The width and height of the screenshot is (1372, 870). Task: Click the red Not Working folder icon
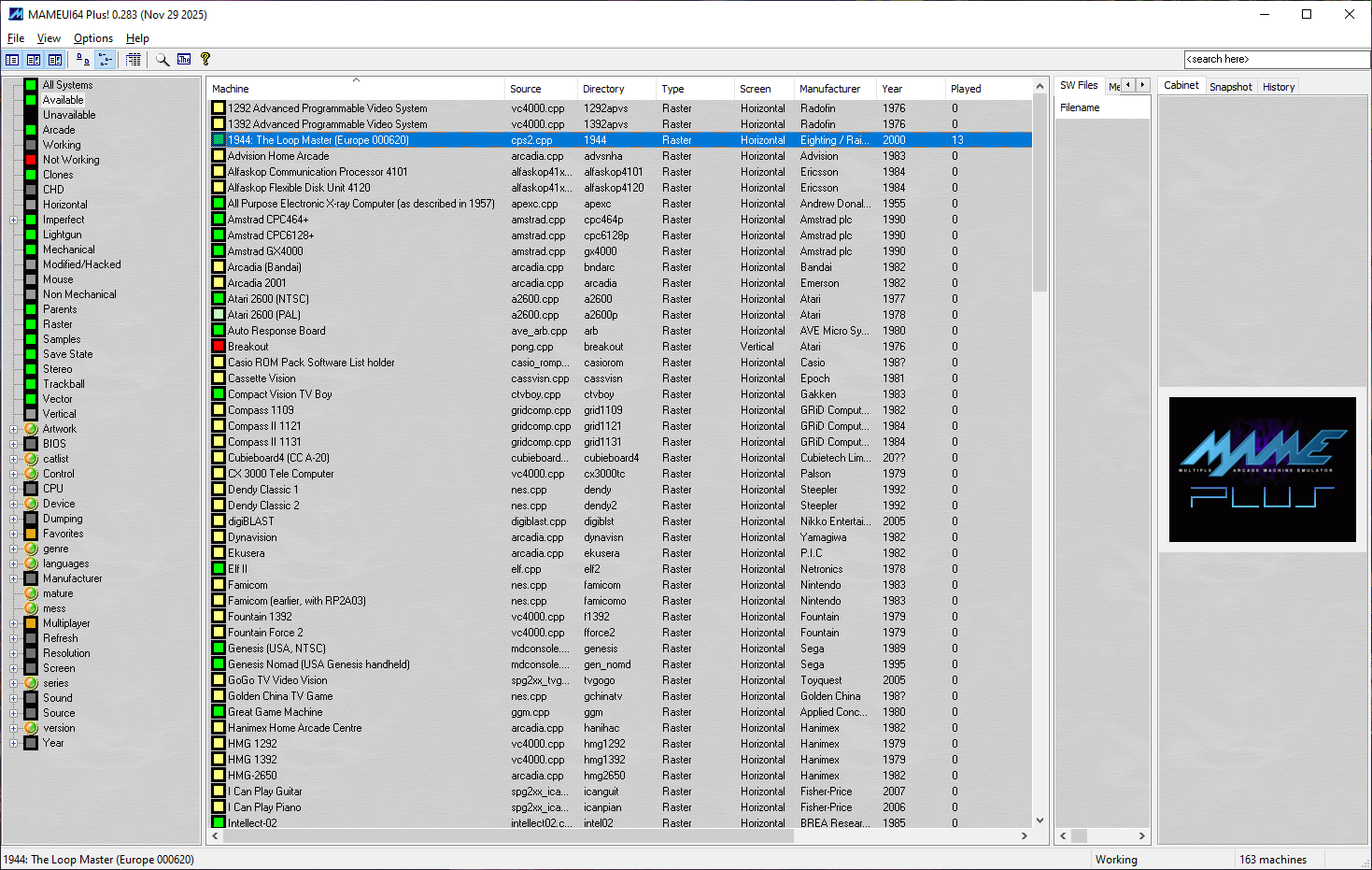point(31,160)
